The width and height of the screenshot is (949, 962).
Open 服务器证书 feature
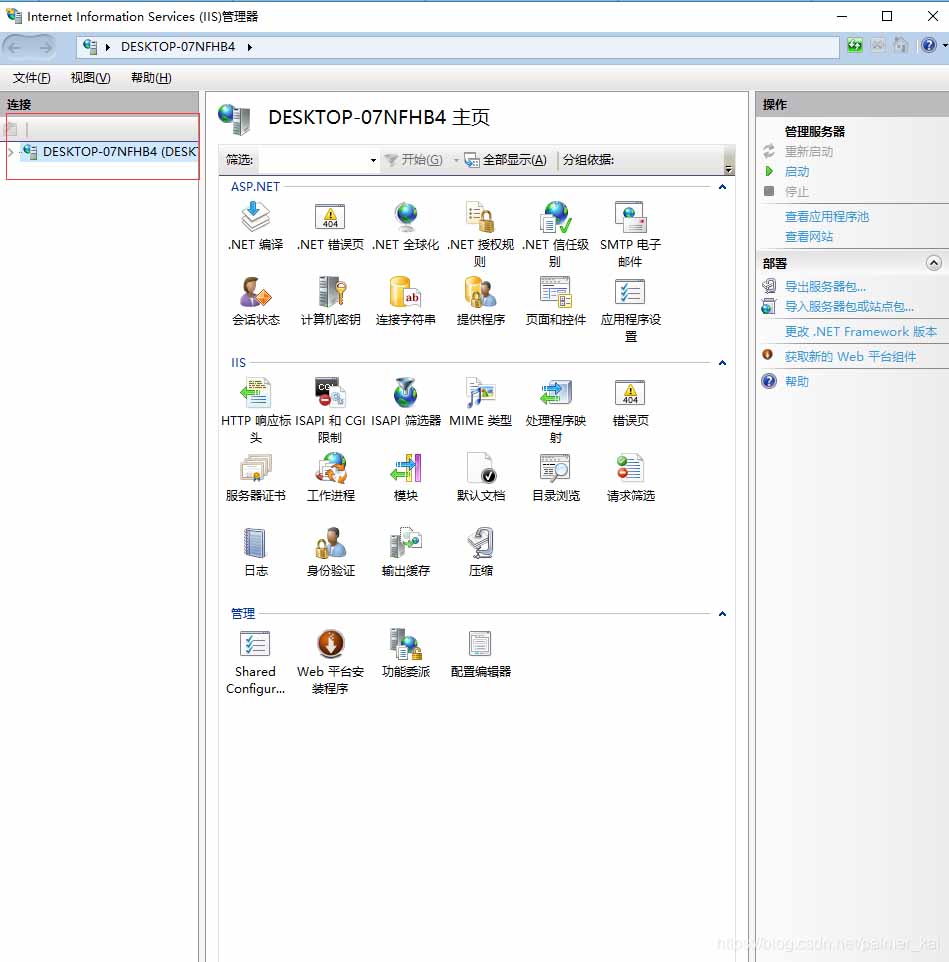255,477
